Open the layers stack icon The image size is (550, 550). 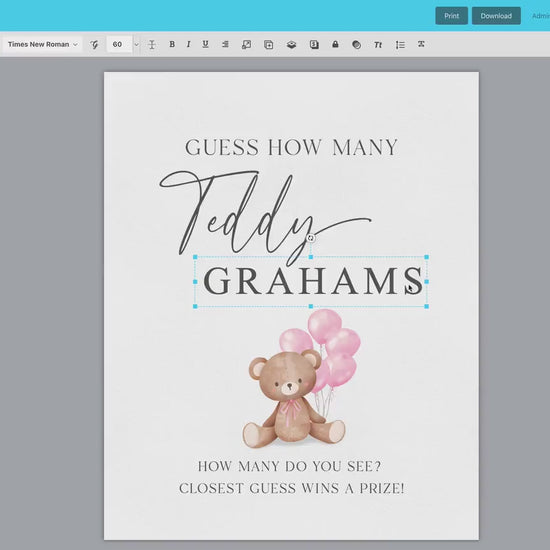tap(291, 45)
